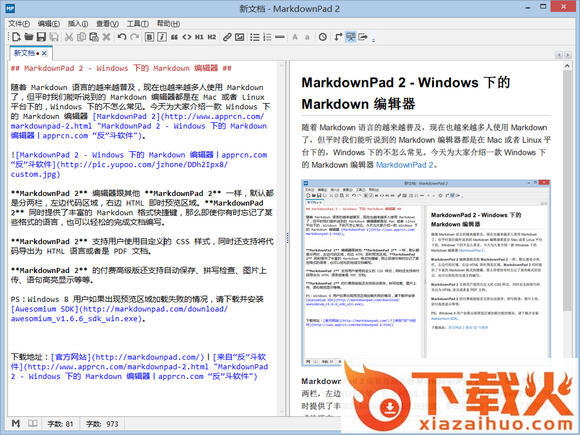Apply Heading 2 with H2 icon
Viewport: 580px width, 435px height.
[212, 37]
